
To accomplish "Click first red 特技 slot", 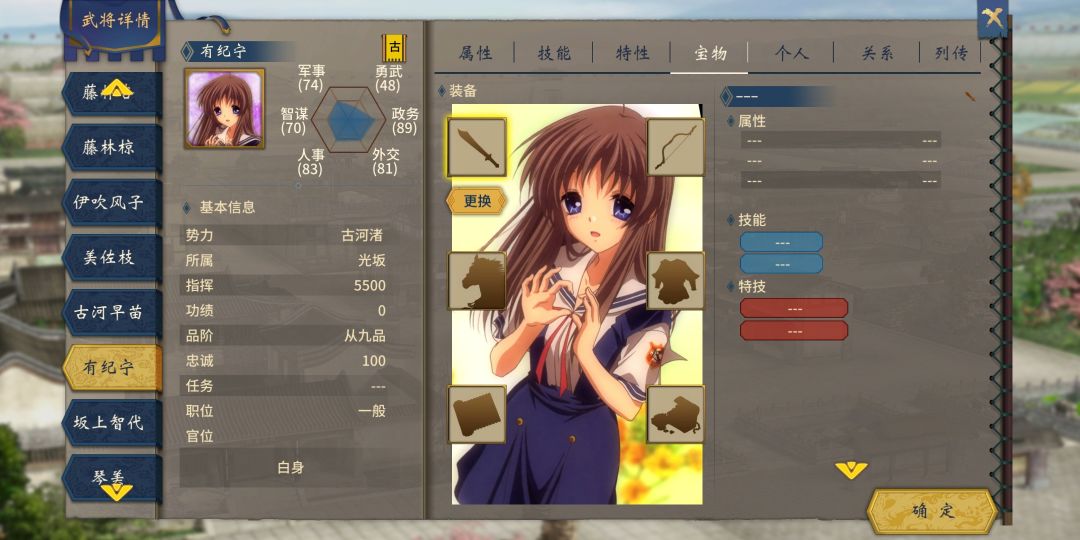I will 794,309.
